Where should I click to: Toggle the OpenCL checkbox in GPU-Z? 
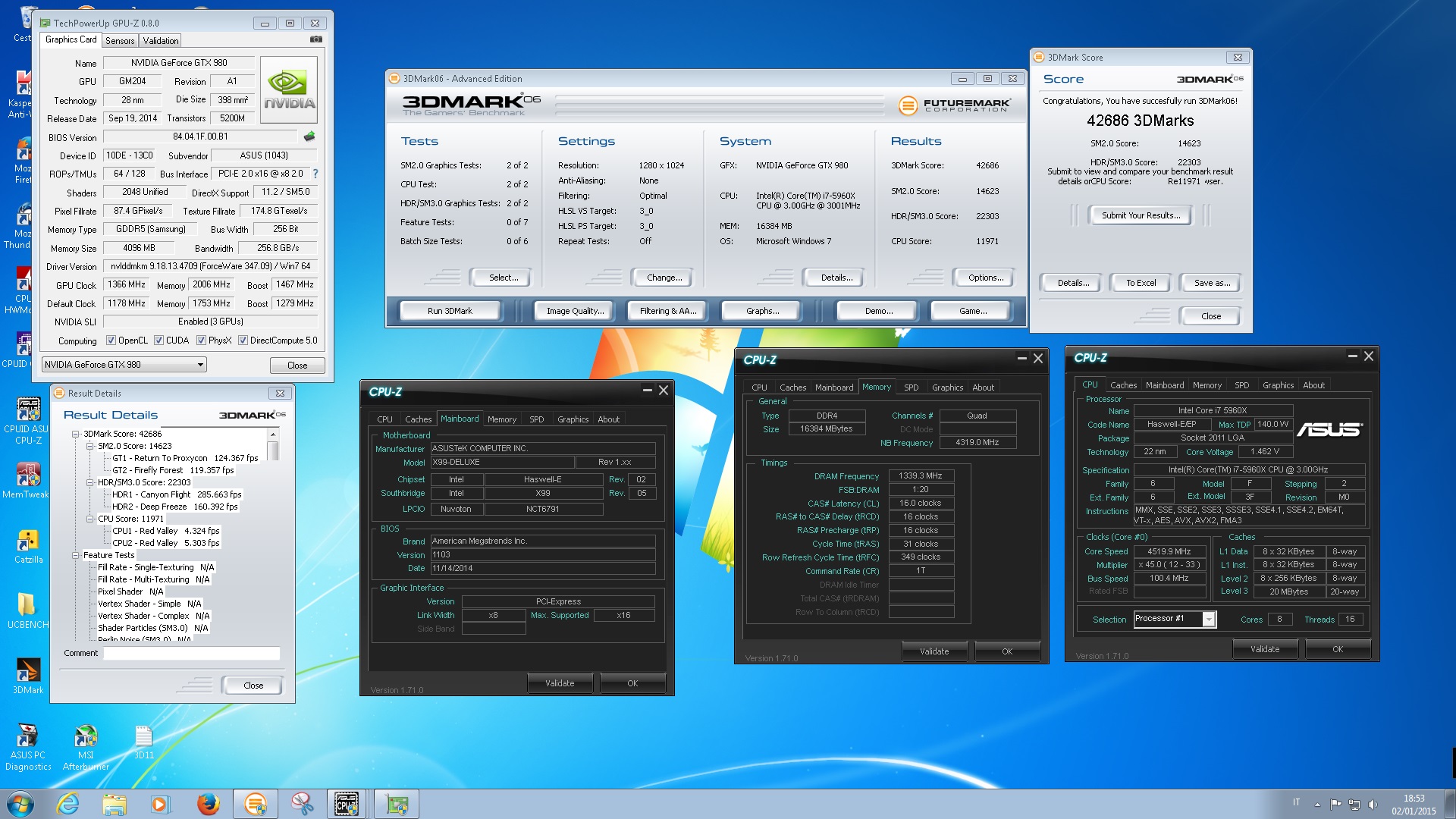tap(111, 340)
